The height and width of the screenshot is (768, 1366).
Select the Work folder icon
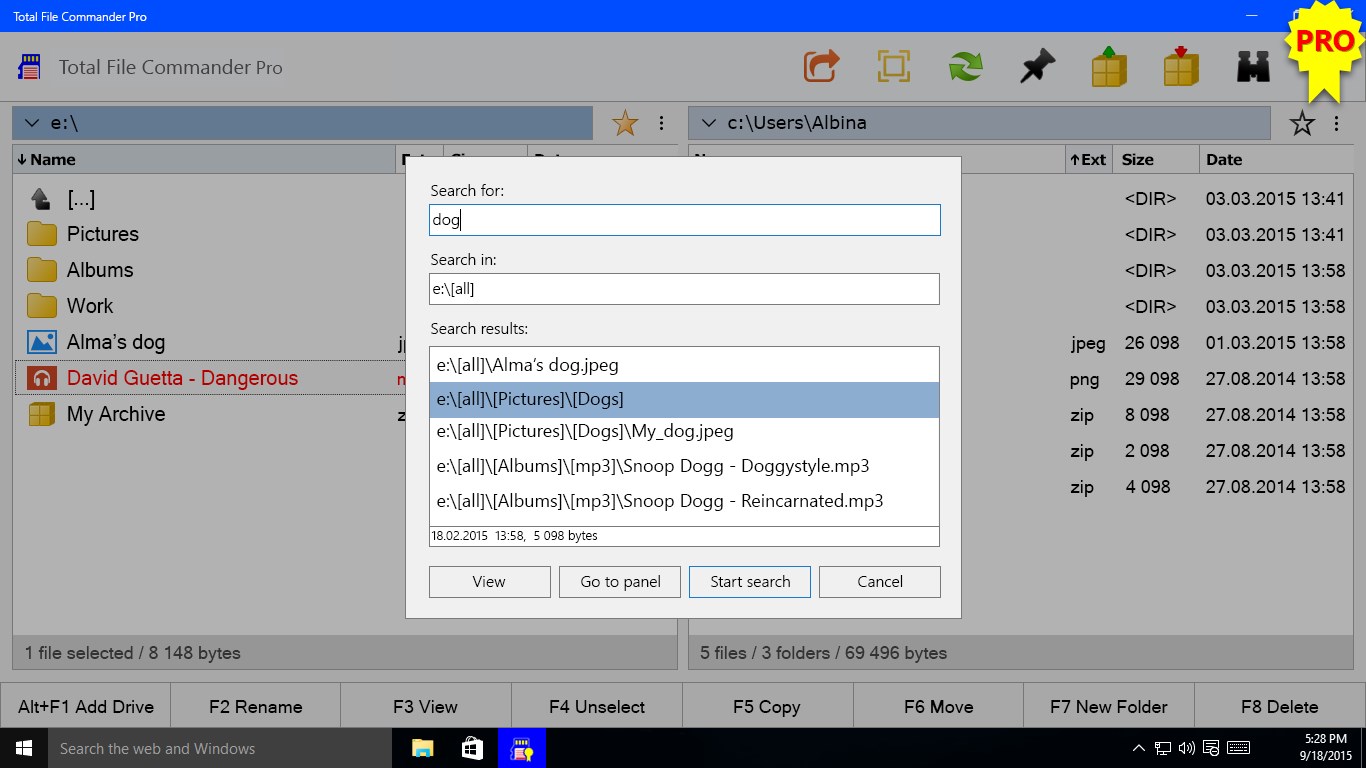41,306
